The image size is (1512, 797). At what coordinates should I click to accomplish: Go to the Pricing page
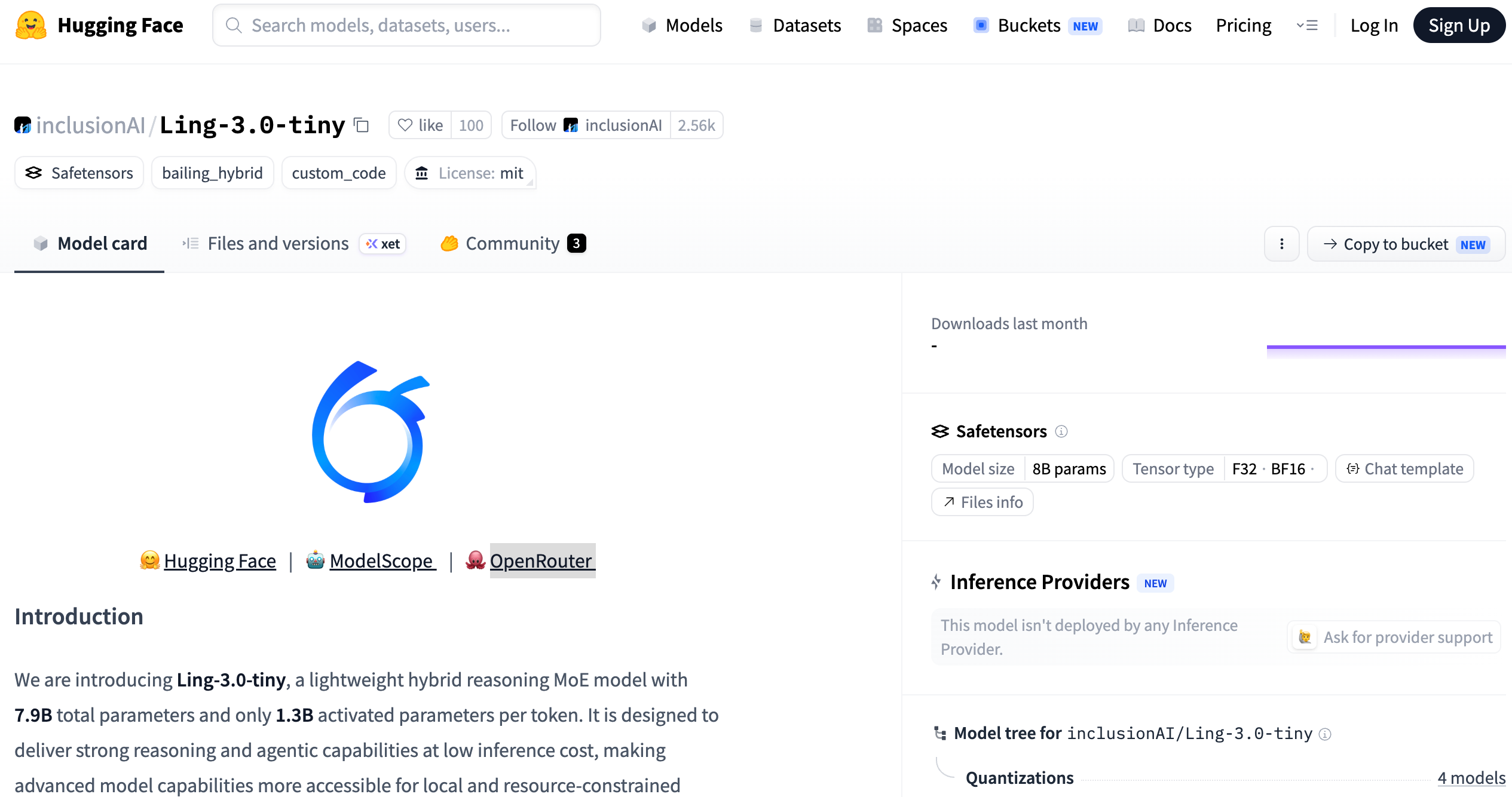click(x=1244, y=25)
